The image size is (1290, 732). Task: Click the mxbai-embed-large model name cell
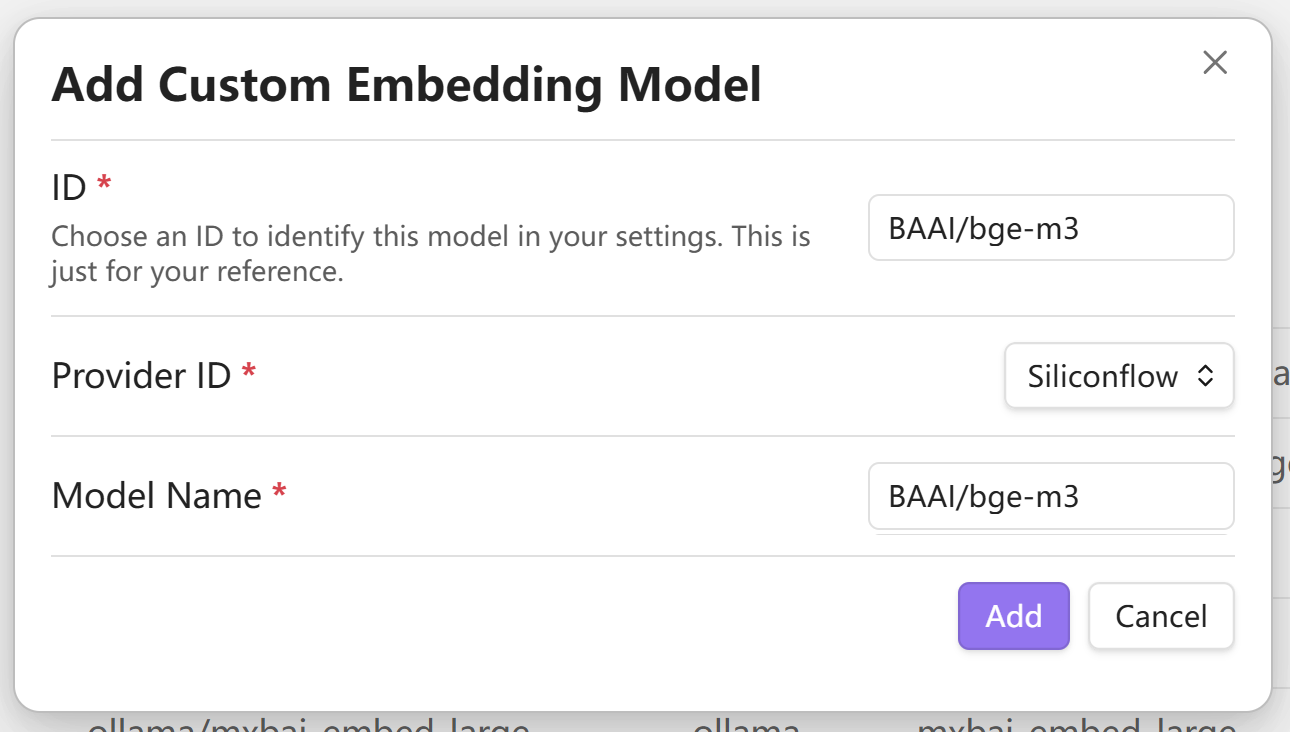point(1076,724)
